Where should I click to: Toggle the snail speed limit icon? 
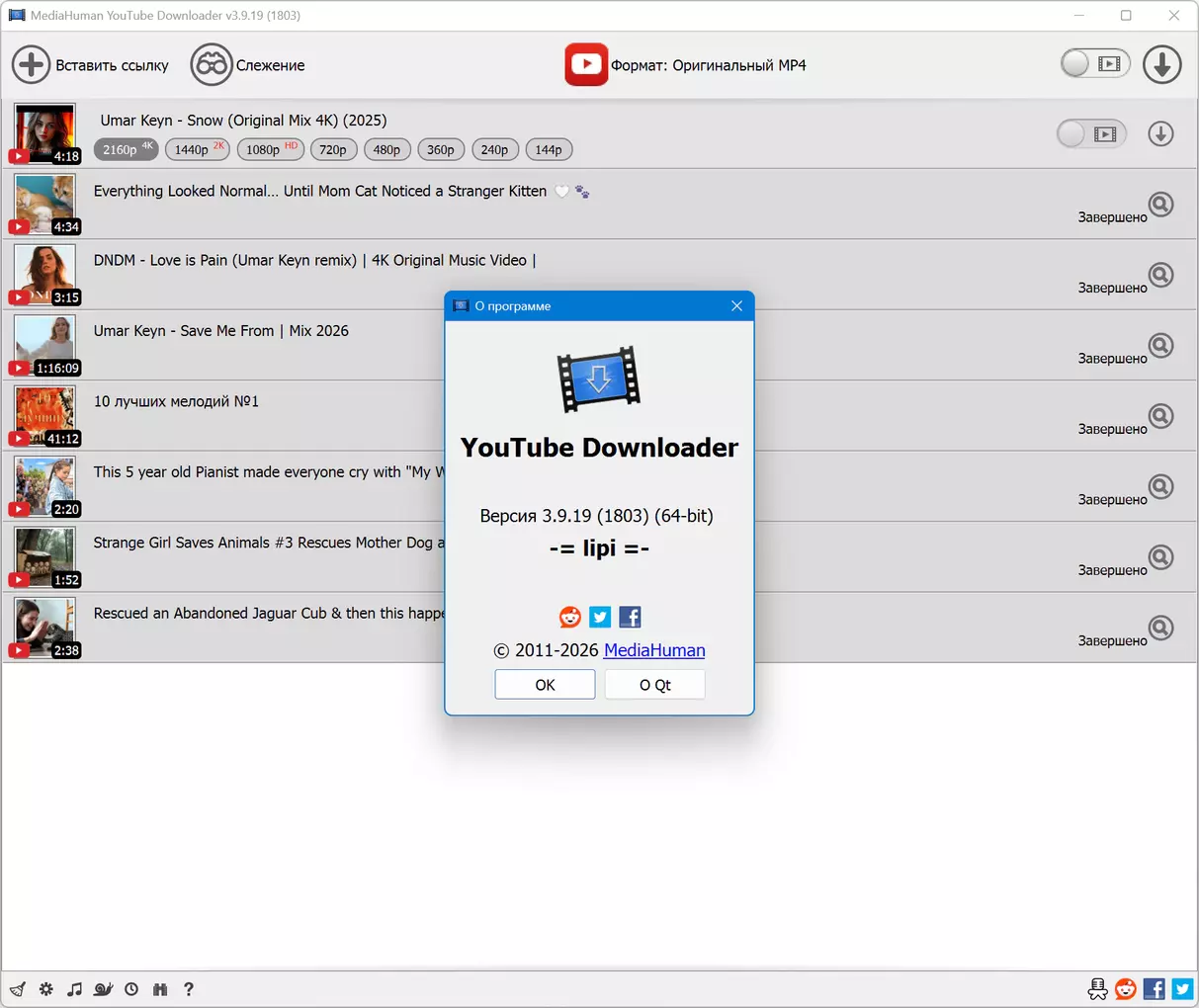[x=103, y=989]
